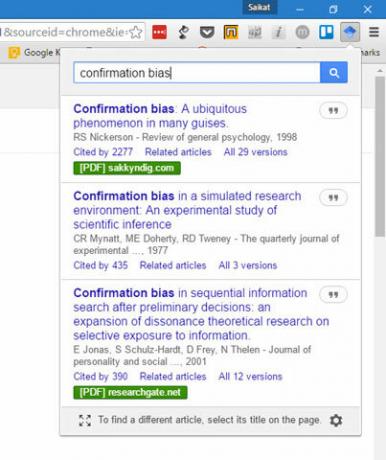The image size is (386, 460).
Task: Click the page vertical scrollbar thumb
Action: pyautogui.click(x=380, y=157)
